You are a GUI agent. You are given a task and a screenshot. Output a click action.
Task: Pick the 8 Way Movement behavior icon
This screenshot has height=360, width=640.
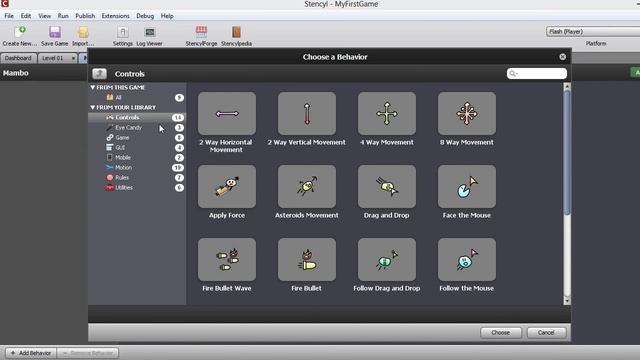pos(467,113)
